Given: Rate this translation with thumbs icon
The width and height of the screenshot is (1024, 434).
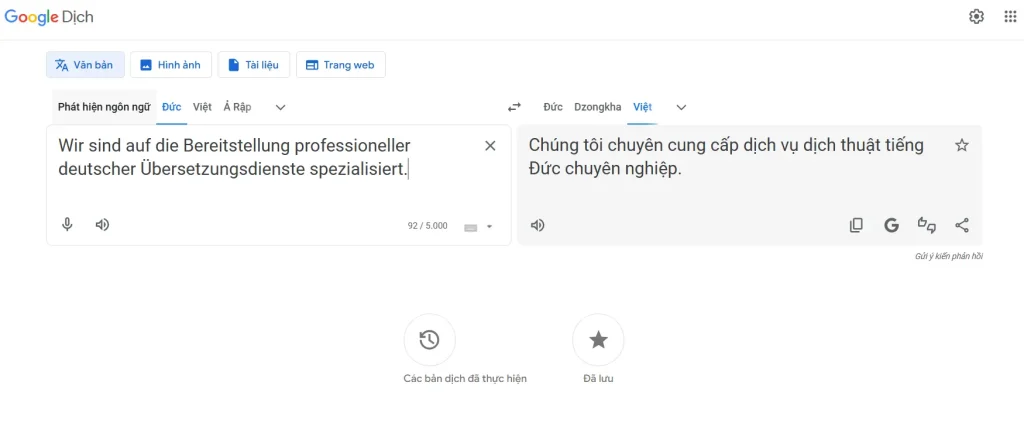Looking at the screenshot, I should click(927, 225).
